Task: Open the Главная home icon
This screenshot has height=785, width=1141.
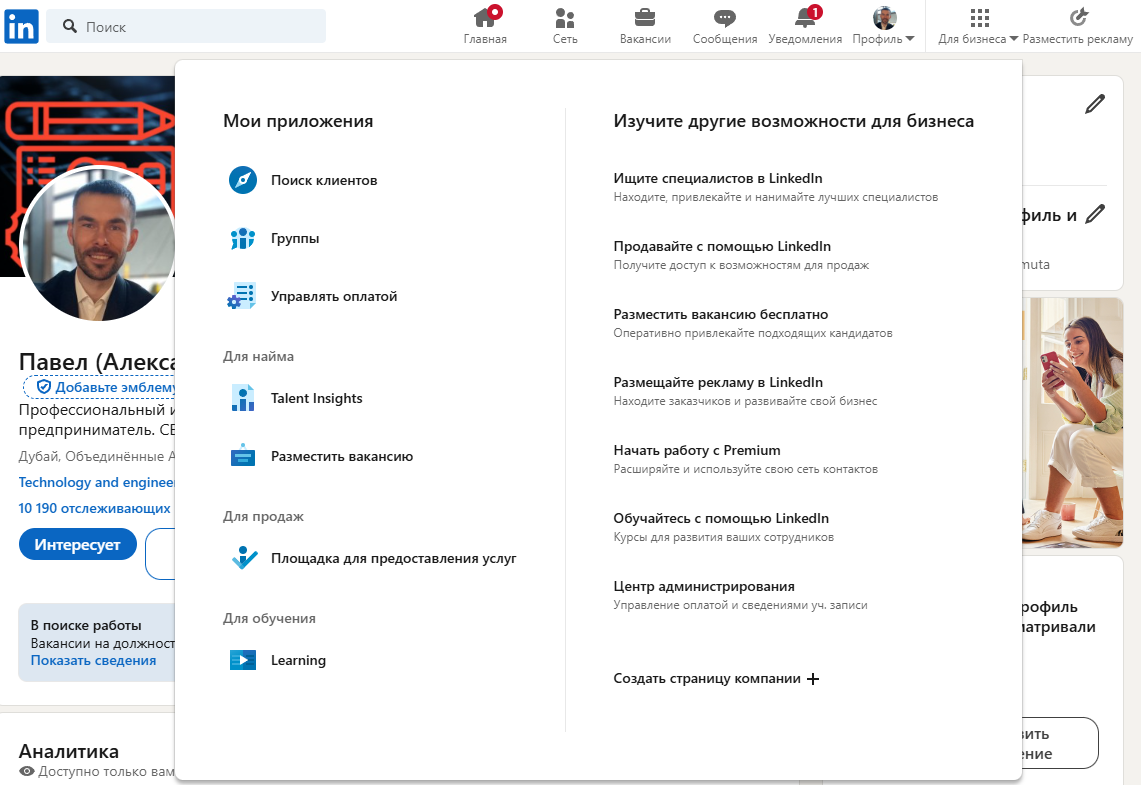Action: 485,17
